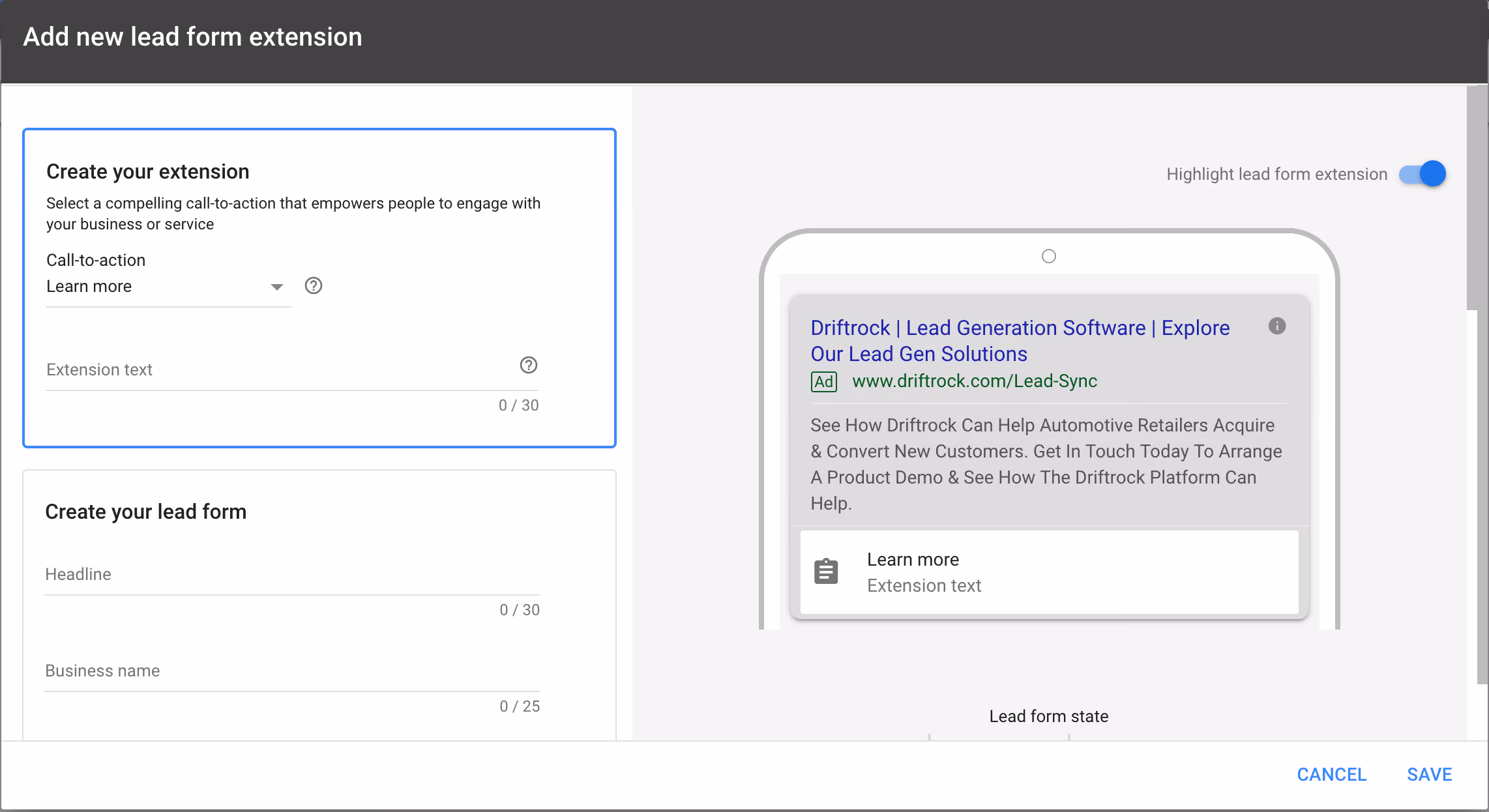Focus the Headline input field
The width and height of the screenshot is (1489, 812).
292,574
